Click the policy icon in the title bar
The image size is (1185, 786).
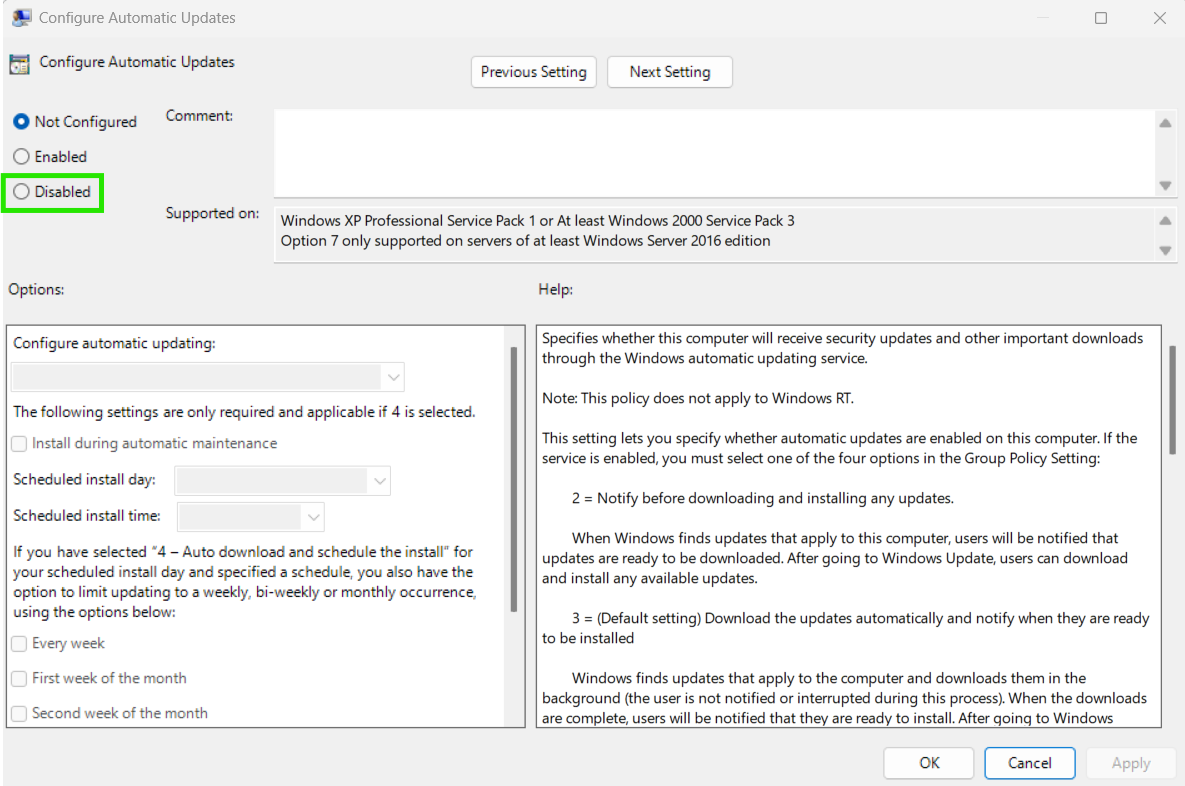20,17
